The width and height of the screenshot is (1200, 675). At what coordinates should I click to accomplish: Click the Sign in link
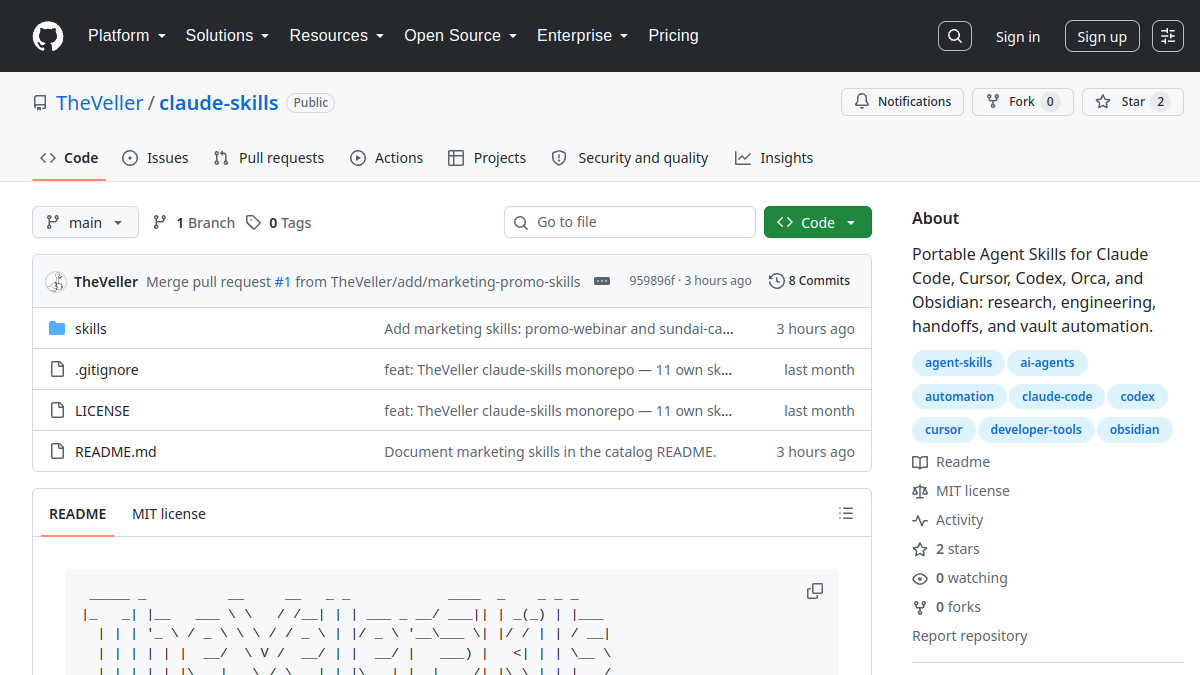1017,37
